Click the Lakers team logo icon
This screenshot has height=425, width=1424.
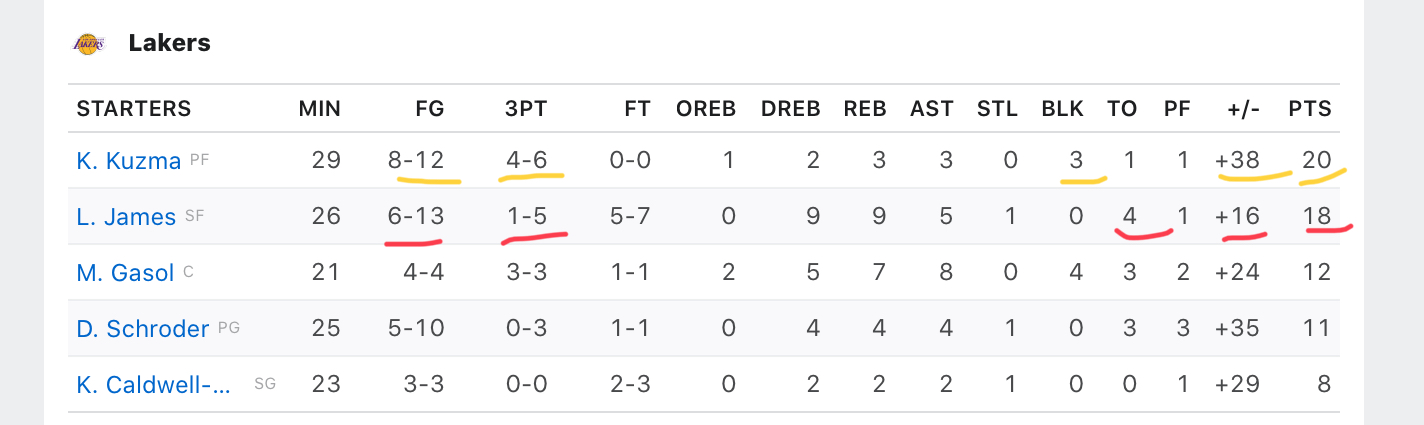click(x=88, y=44)
